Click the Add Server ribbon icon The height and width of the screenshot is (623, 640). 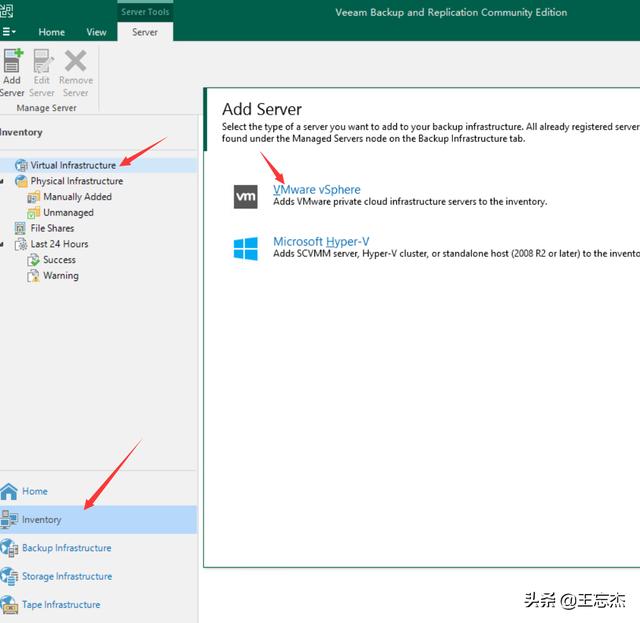click(12, 60)
